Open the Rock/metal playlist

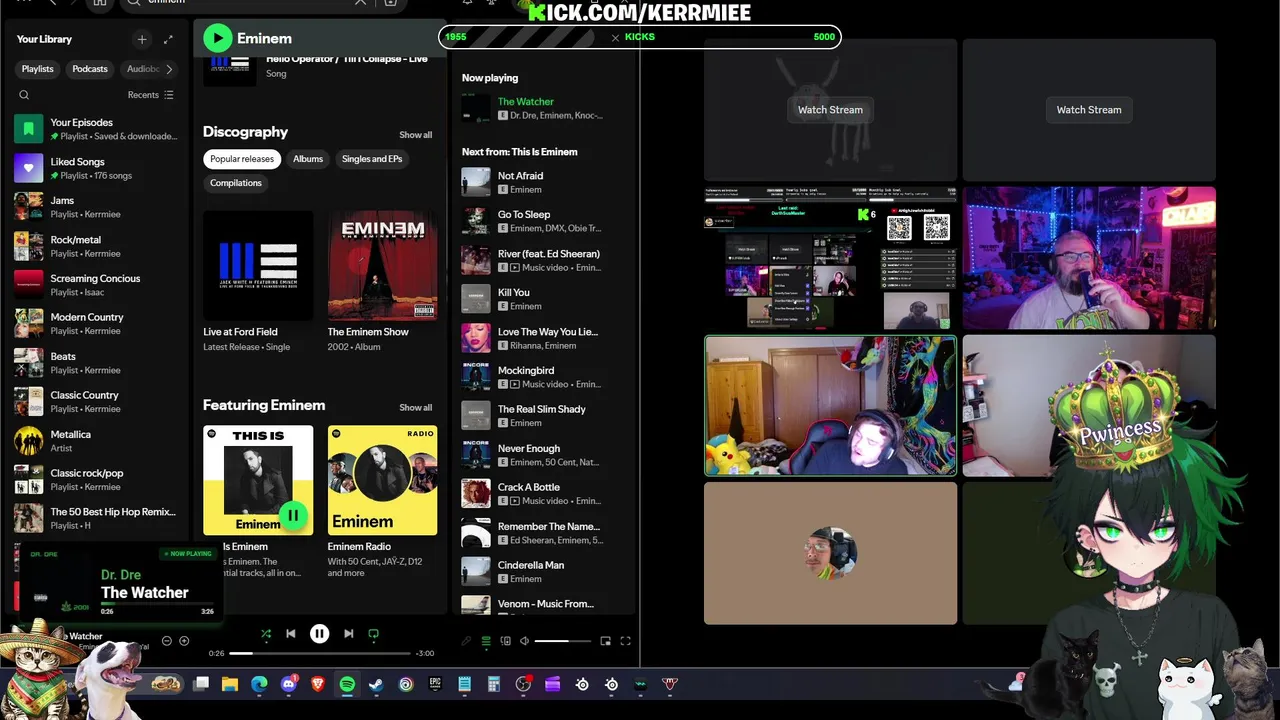tap(98, 246)
